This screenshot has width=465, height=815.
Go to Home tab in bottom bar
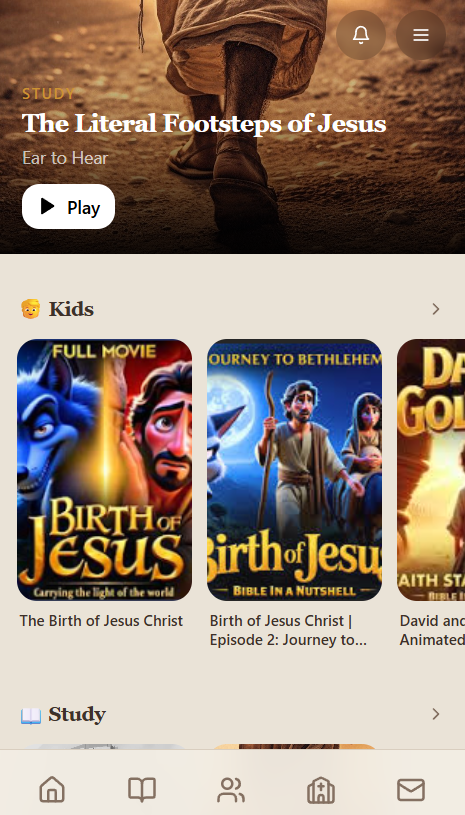[x=52, y=789]
